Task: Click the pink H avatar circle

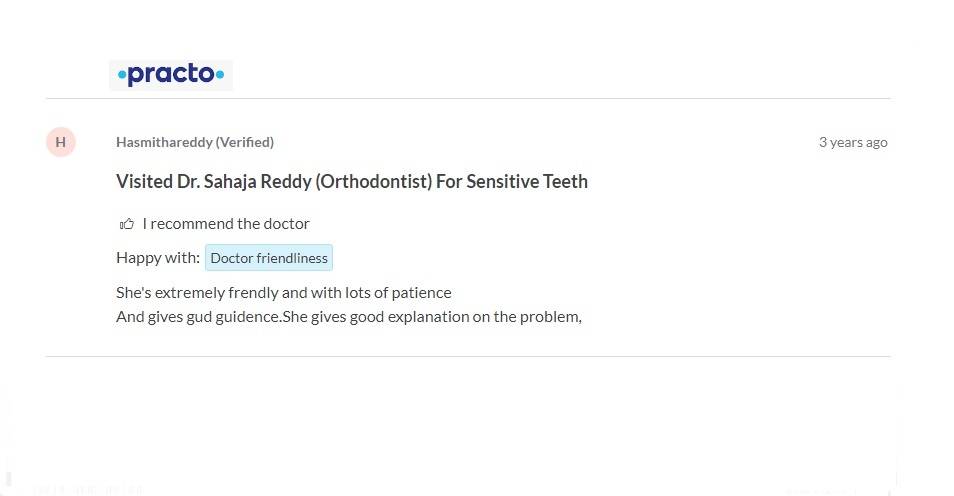Action: point(61,142)
